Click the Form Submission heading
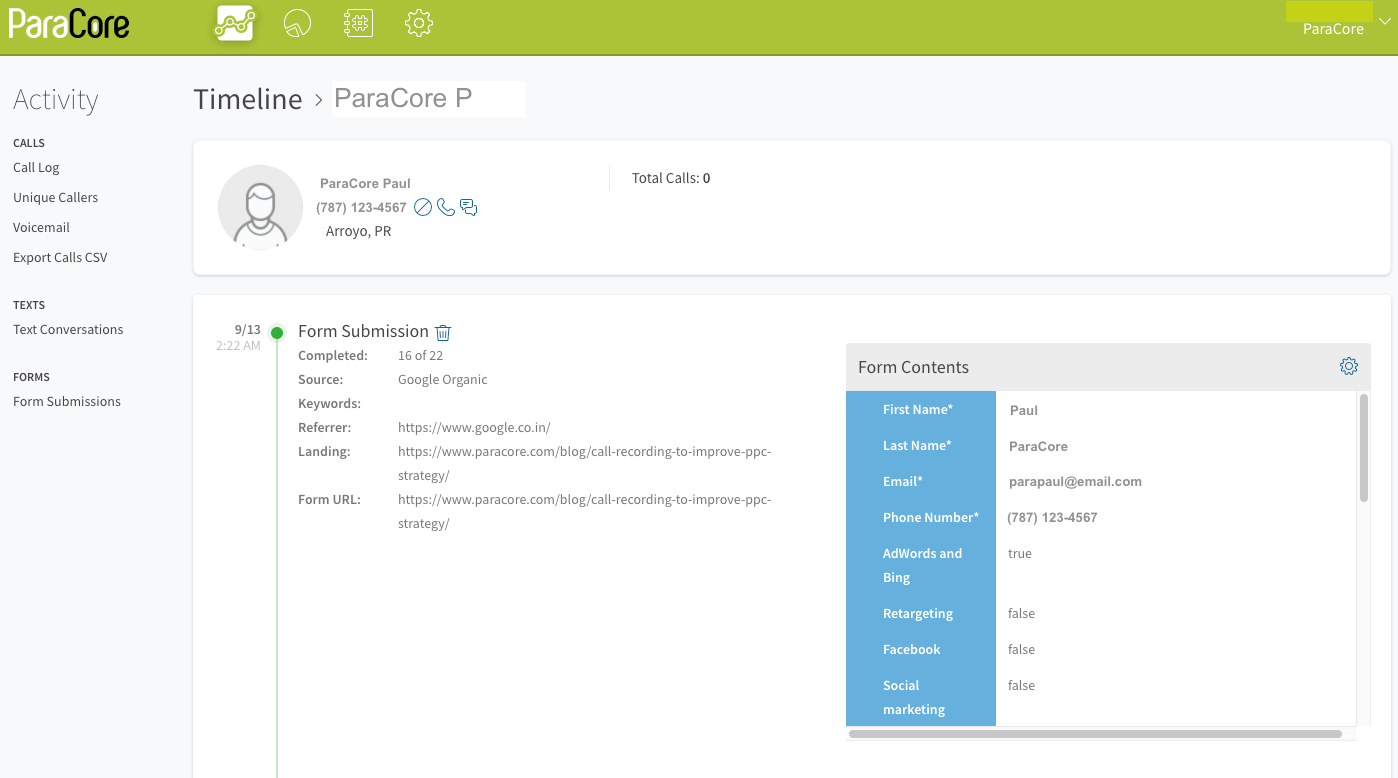1398x778 pixels. [x=363, y=331]
